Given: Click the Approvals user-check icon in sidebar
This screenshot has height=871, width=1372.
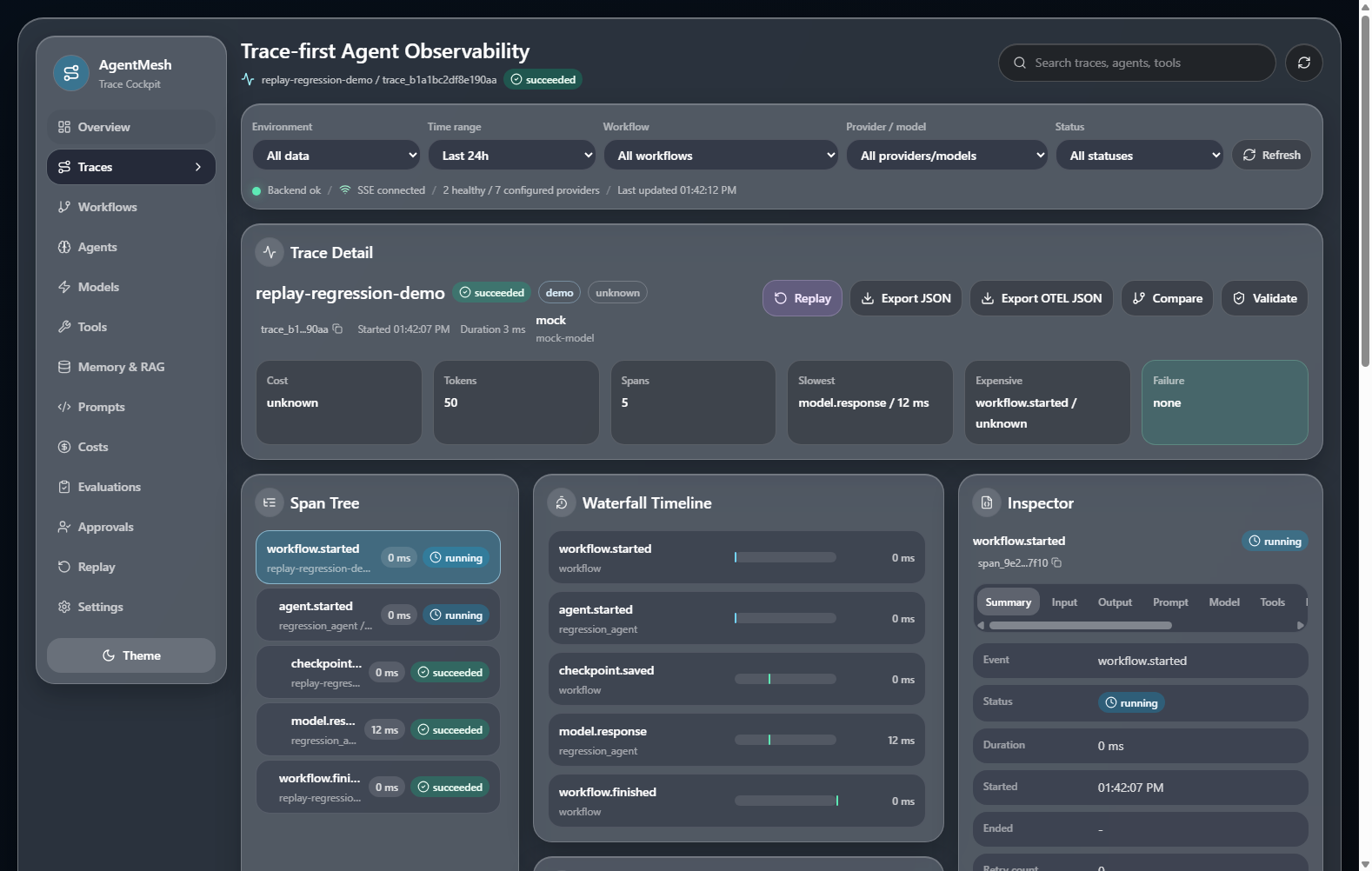Looking at the screenshot, I should (64, 527).
